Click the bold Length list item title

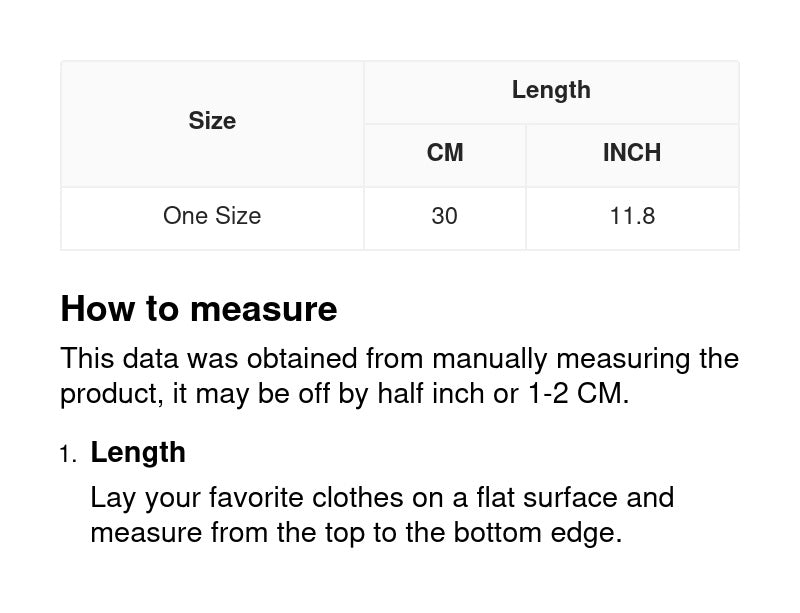pos(138,452)
